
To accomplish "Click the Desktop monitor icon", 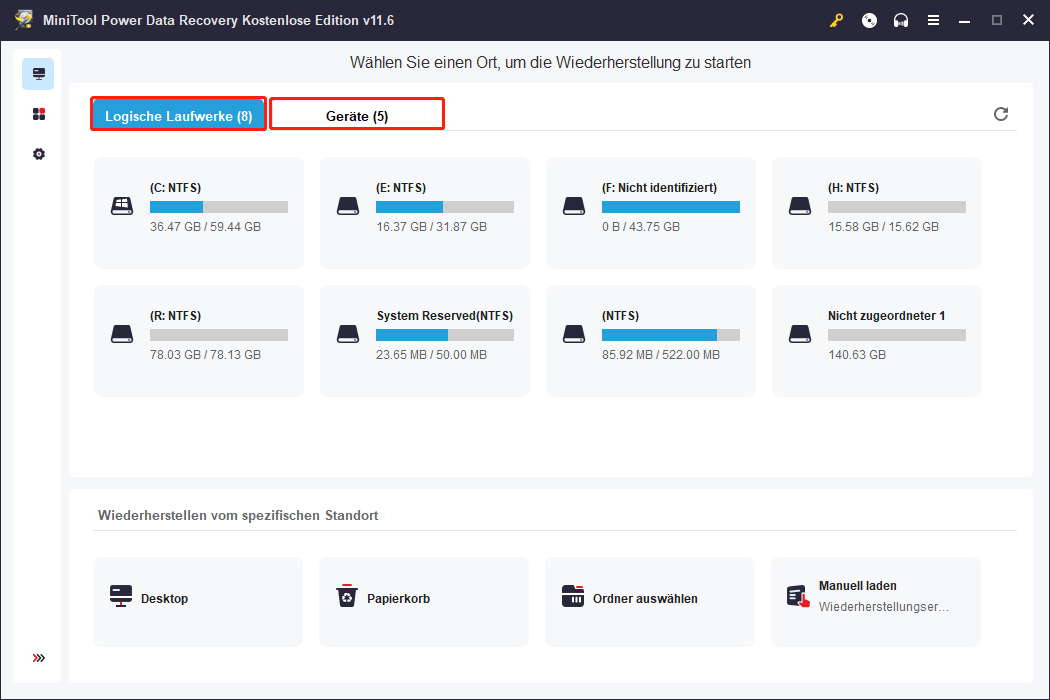I will pos(121,596).
